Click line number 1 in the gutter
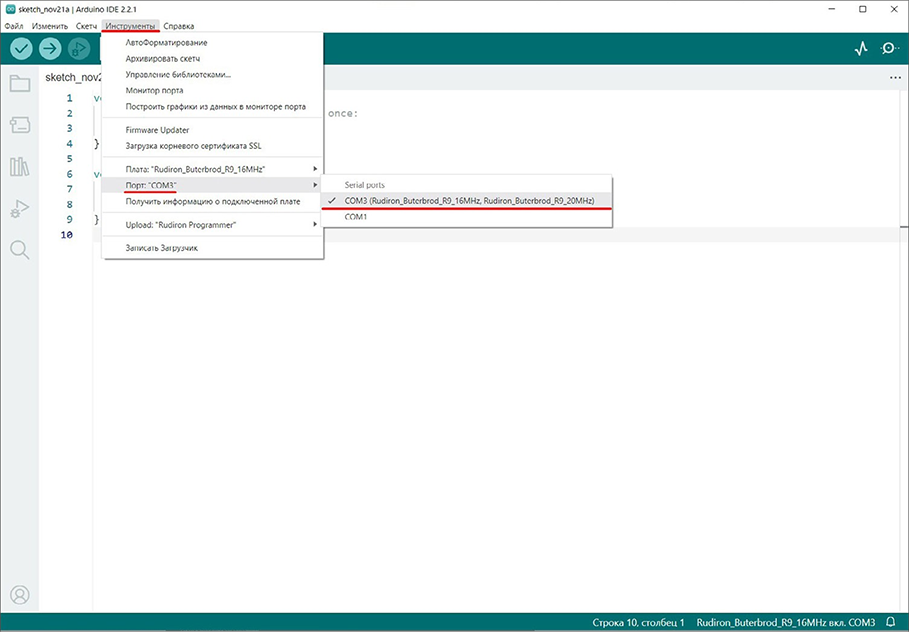Screen dimensions: 909x632 pos(70,98)
